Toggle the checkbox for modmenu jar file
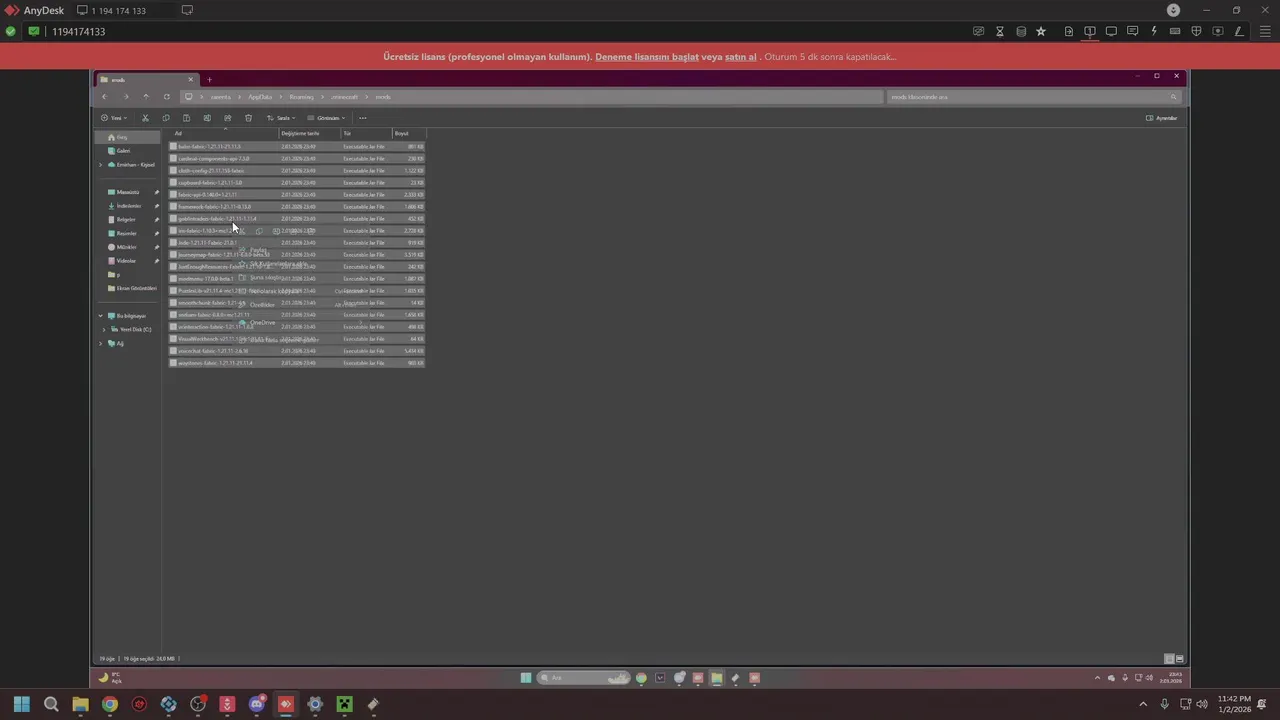Viewport: 1280px width, 720px height. 173,279
